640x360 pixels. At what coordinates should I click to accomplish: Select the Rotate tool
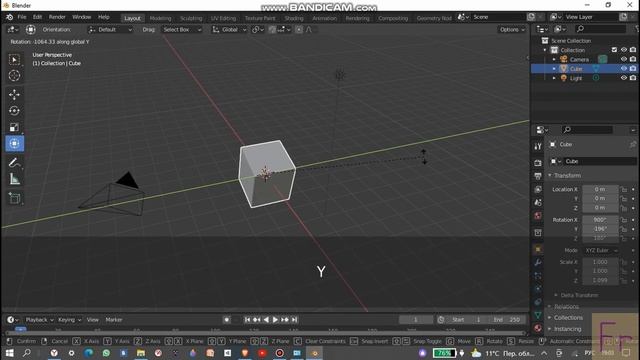pos(14,111)
